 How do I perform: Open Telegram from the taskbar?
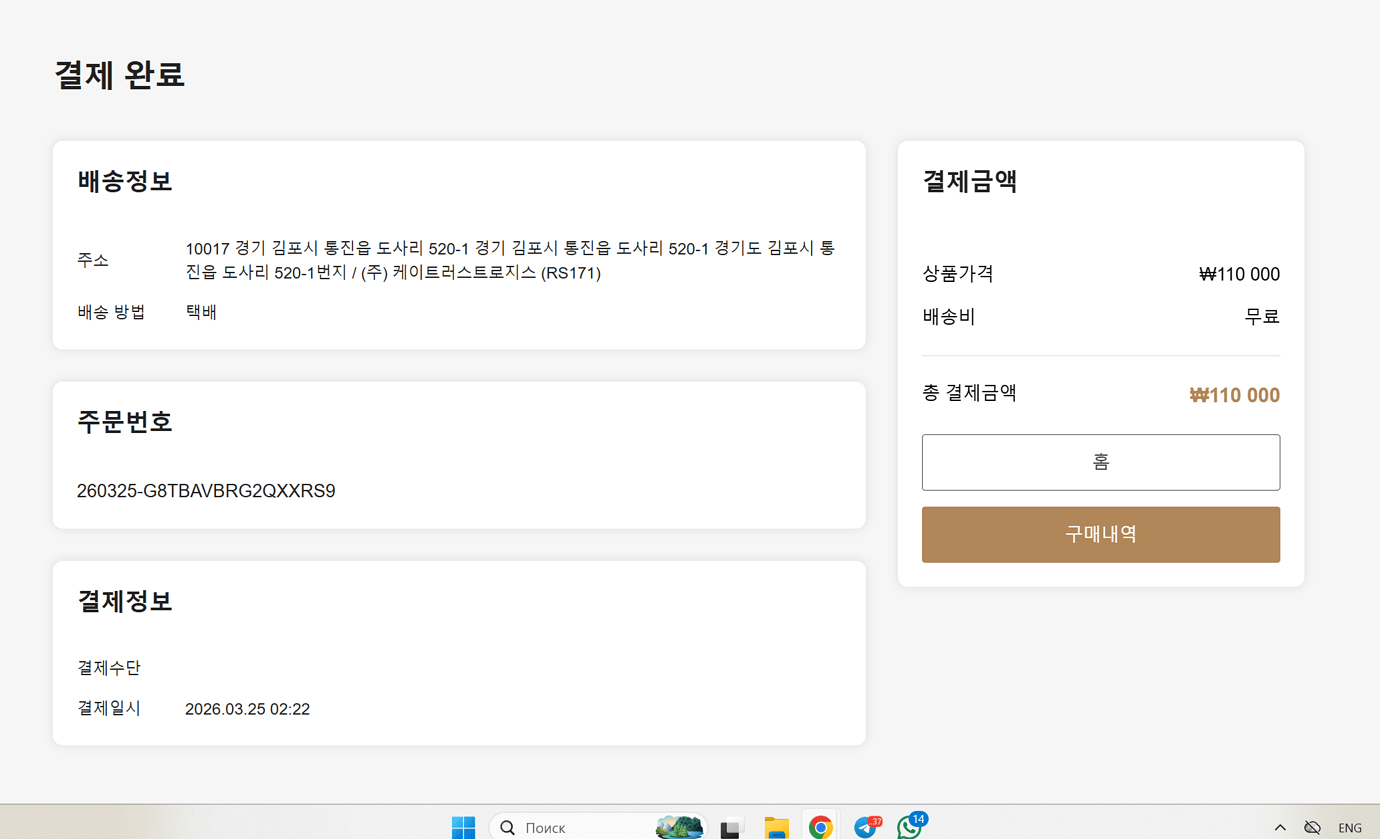pos(865,826)
